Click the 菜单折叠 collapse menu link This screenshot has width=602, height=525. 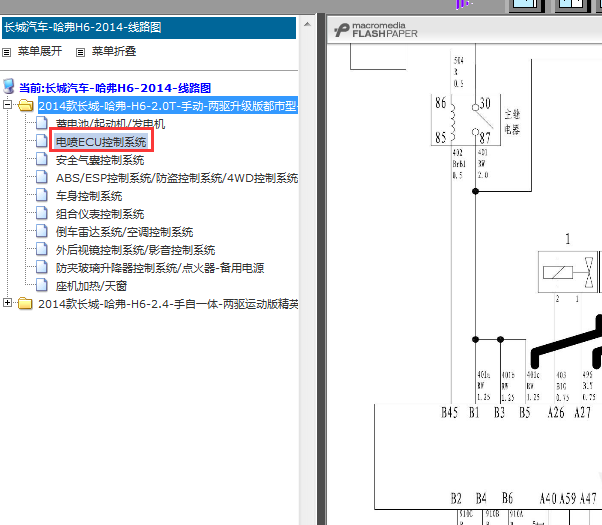(114, 51)
